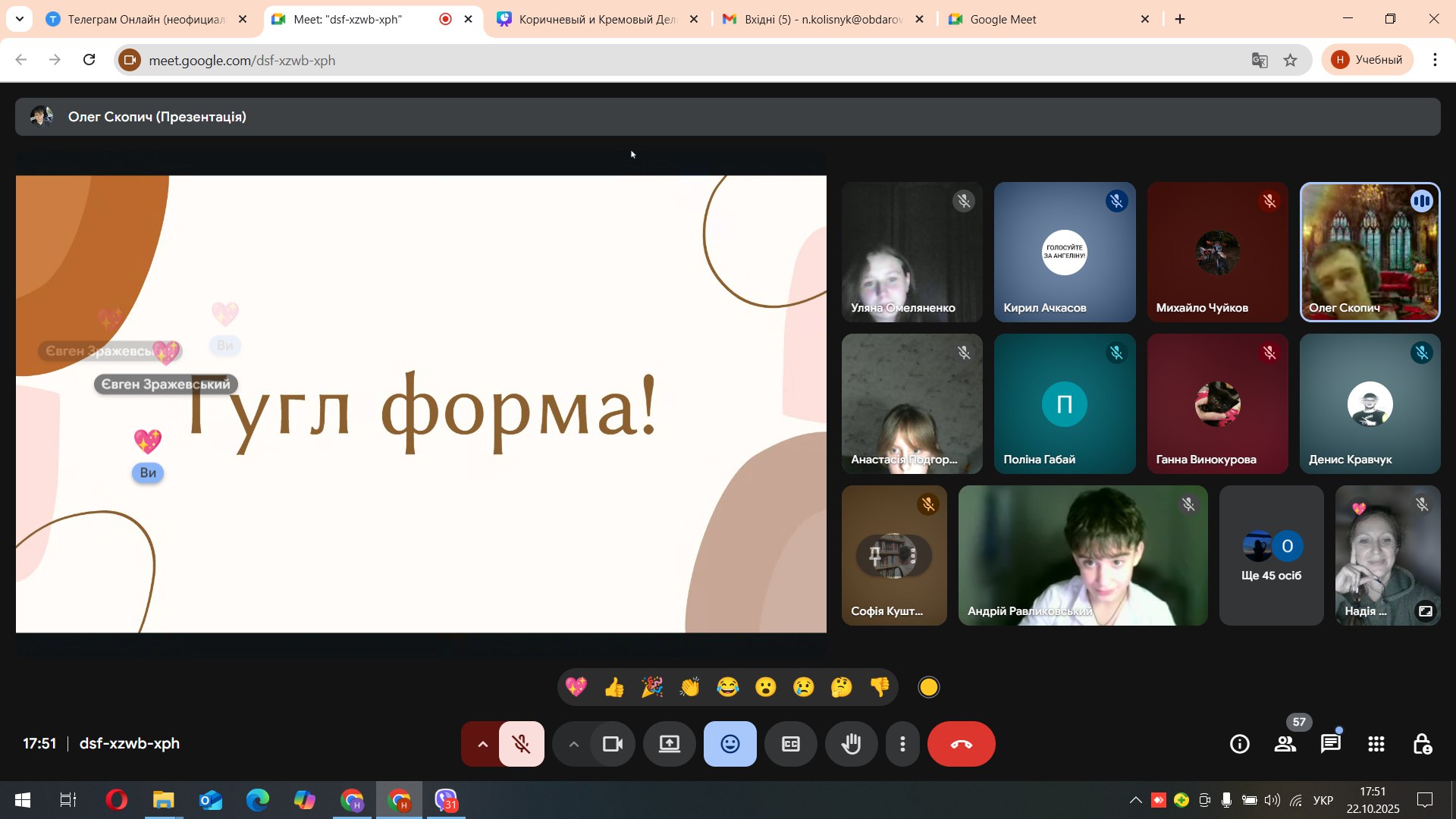Expand the video settings chevron
Image resolution: width=1456 pixels, height=819 pixels.
574,744
